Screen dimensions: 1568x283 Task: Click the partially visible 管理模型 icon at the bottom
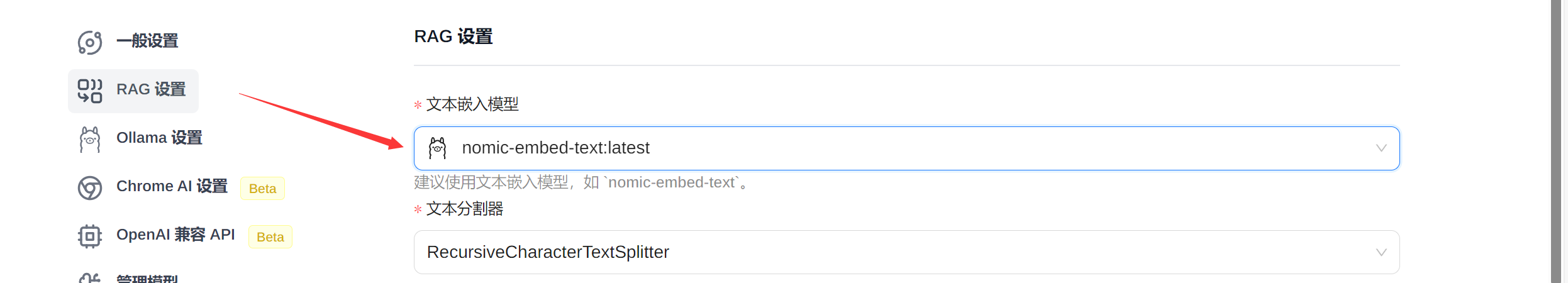point(89,278)
